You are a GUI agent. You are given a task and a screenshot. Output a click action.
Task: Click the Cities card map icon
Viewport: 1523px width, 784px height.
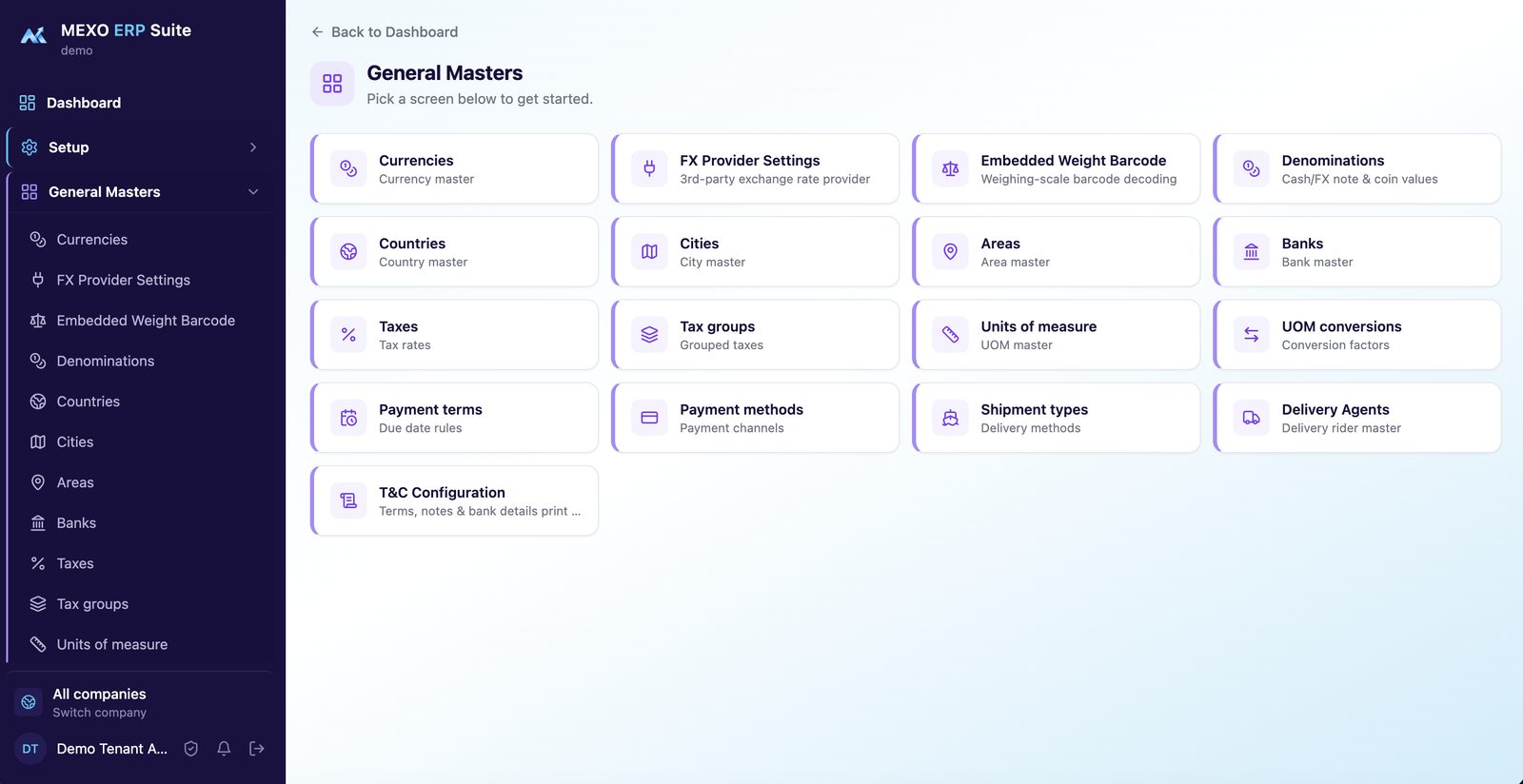[x=649, y=251]
